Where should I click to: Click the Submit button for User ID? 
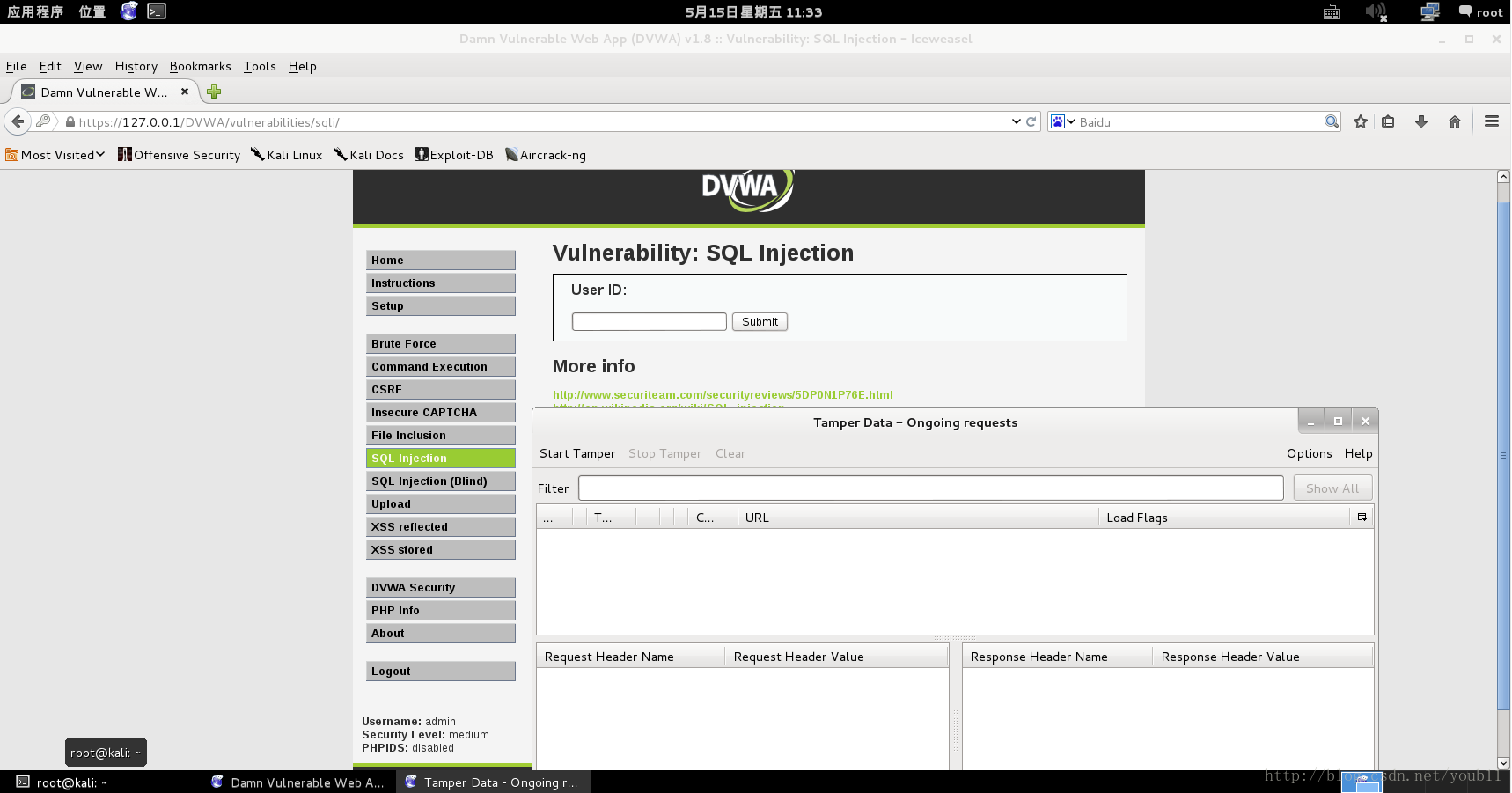[760, 321]
